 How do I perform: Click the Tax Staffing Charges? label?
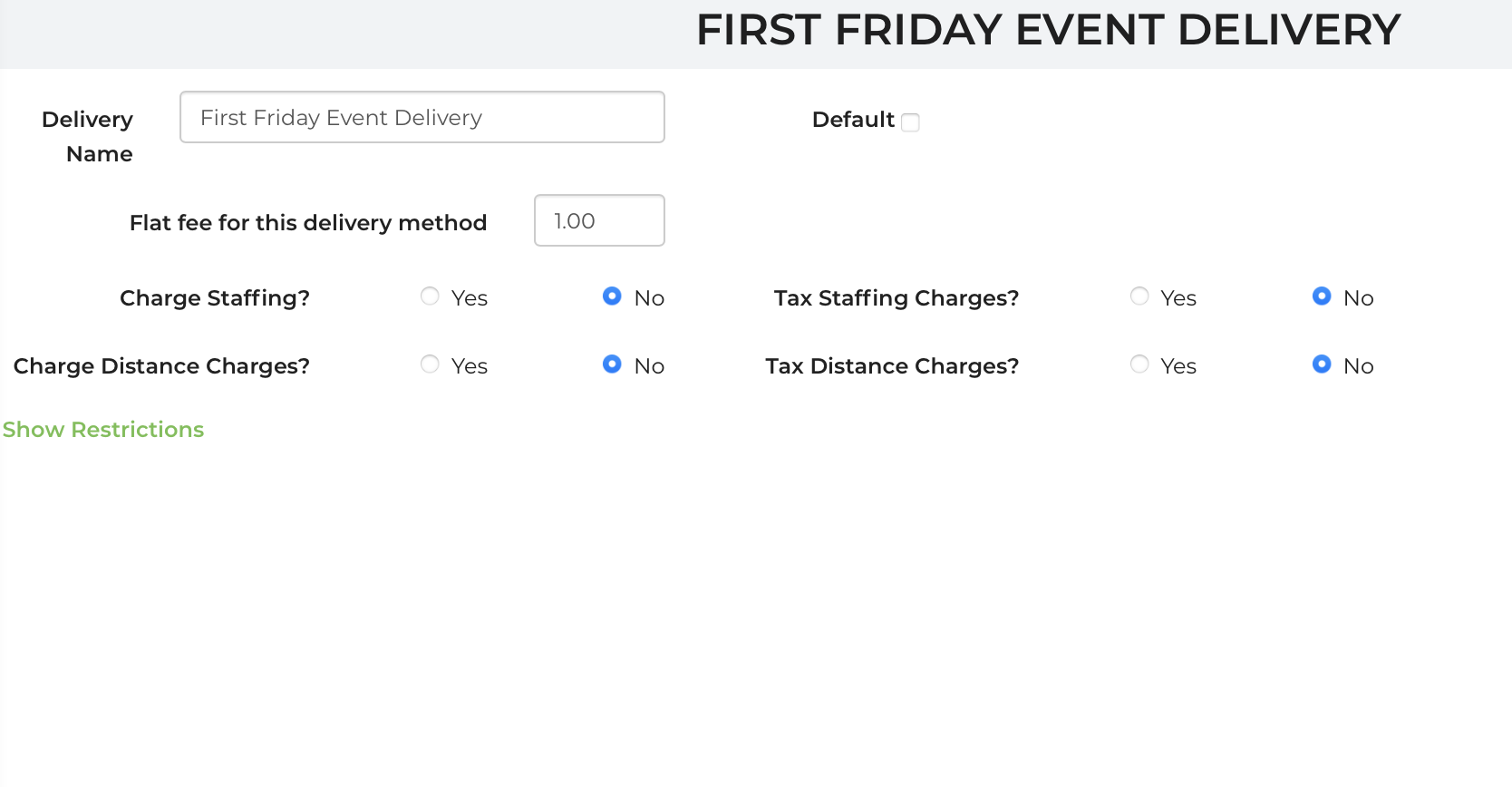coord(896,298)
